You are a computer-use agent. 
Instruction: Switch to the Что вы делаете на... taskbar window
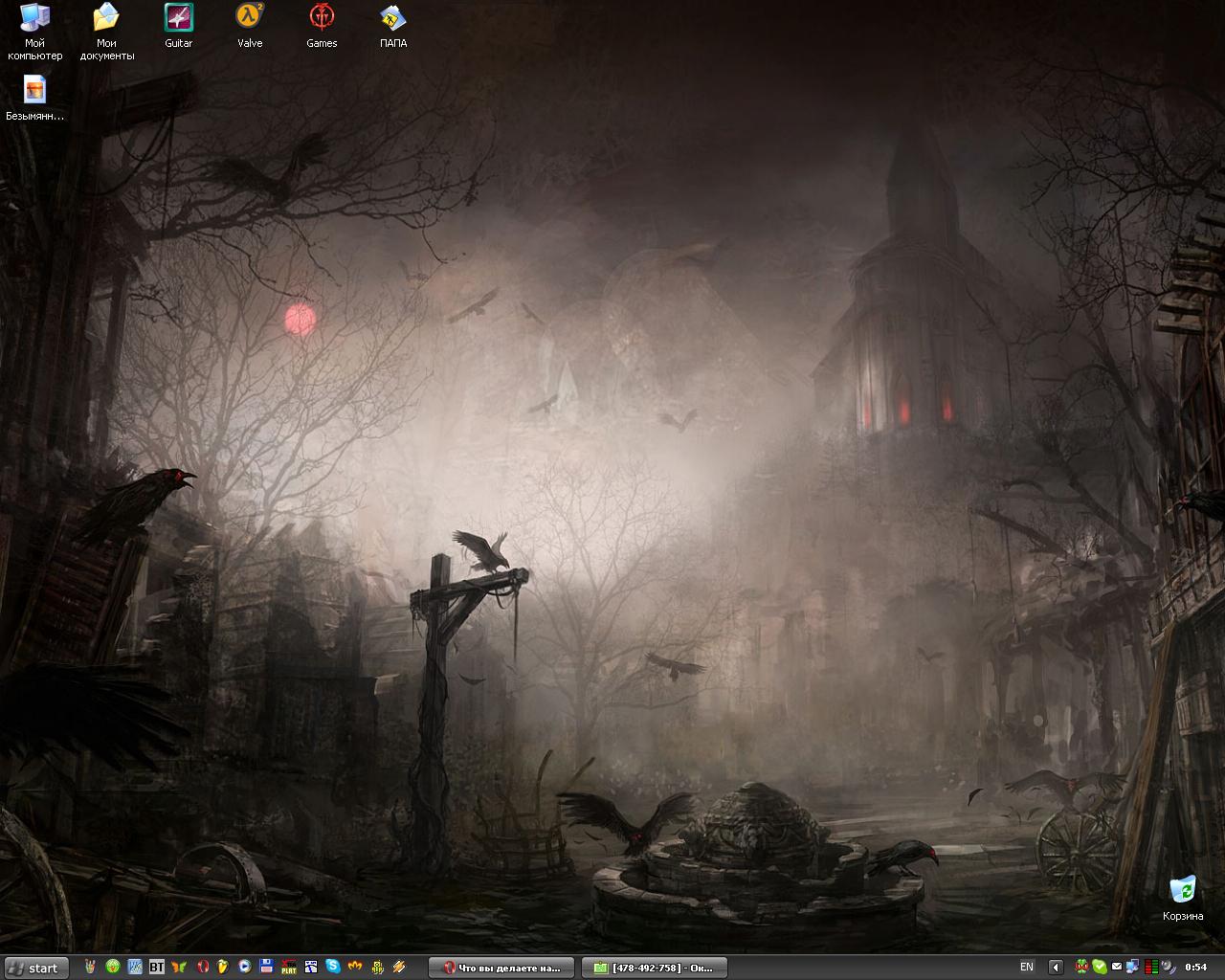501,967
